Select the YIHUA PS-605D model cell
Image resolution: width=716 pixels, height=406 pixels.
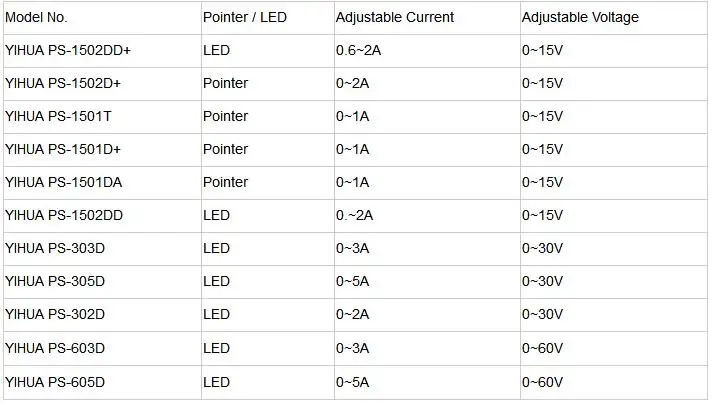[102, 382]
